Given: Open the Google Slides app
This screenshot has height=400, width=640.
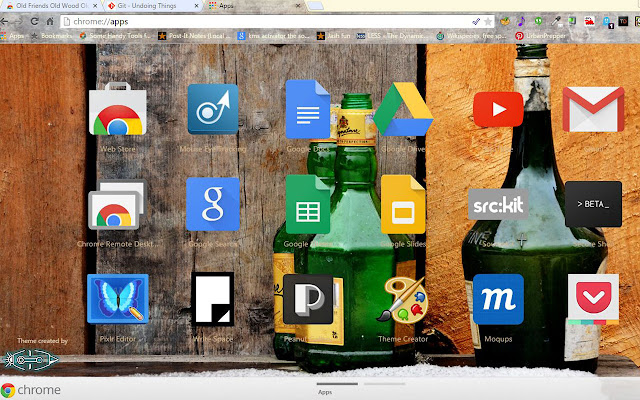Looking at the screenshot, I should coord(403,204).
